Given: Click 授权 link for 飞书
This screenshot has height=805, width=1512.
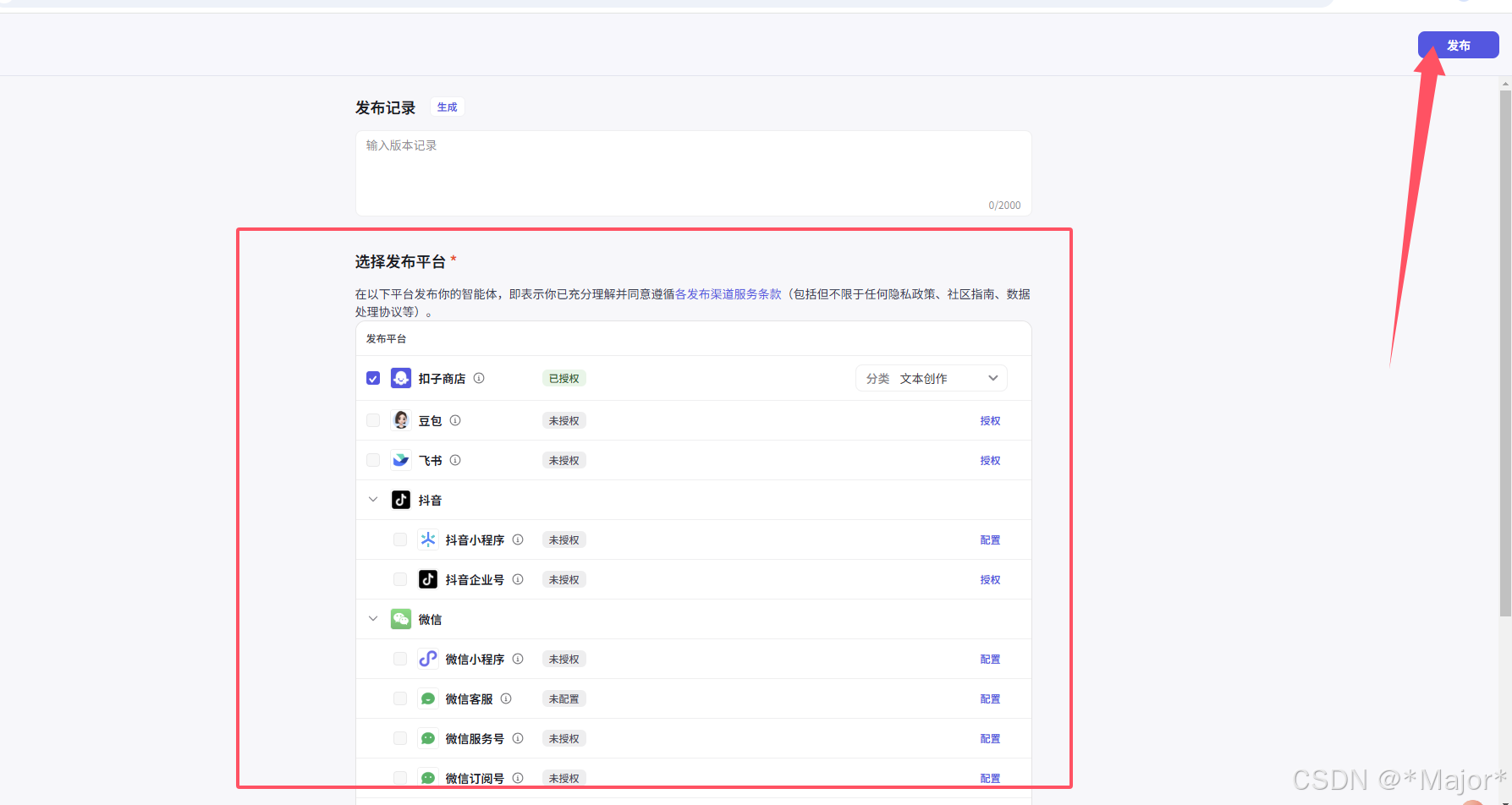Looking at the screenshot, I should pos(990,461).
